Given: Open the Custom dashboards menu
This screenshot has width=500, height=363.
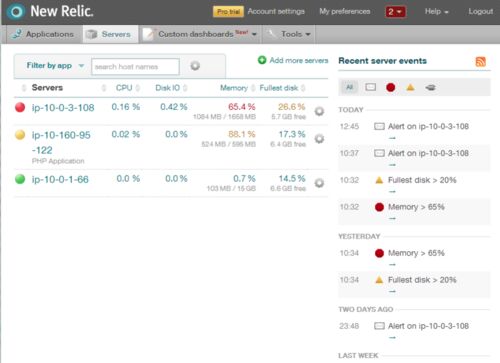Looking at the screenshot, I should 200,34.
